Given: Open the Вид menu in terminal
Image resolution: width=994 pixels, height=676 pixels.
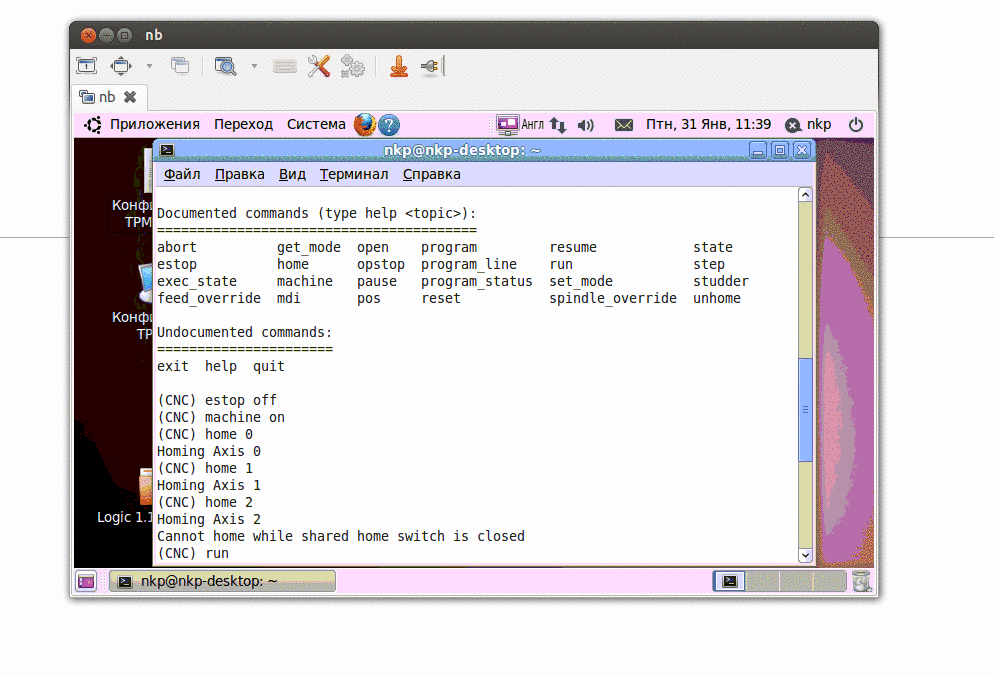Looking at the screenshot, I should (292, 174).
